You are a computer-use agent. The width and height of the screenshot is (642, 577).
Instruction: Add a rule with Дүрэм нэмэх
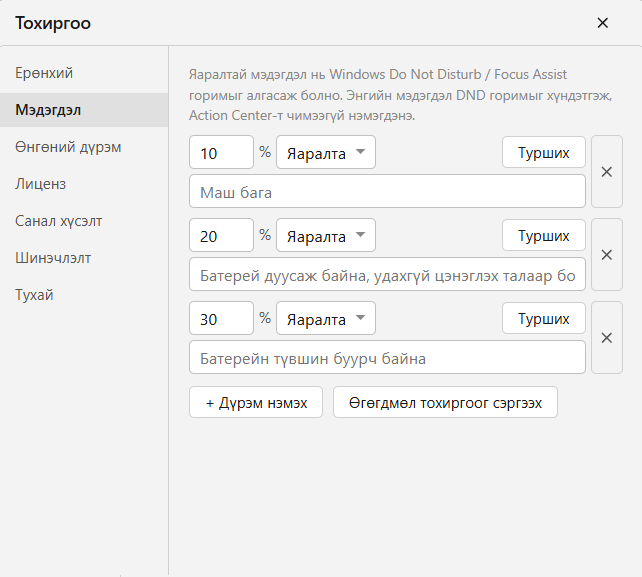[256, 402]
